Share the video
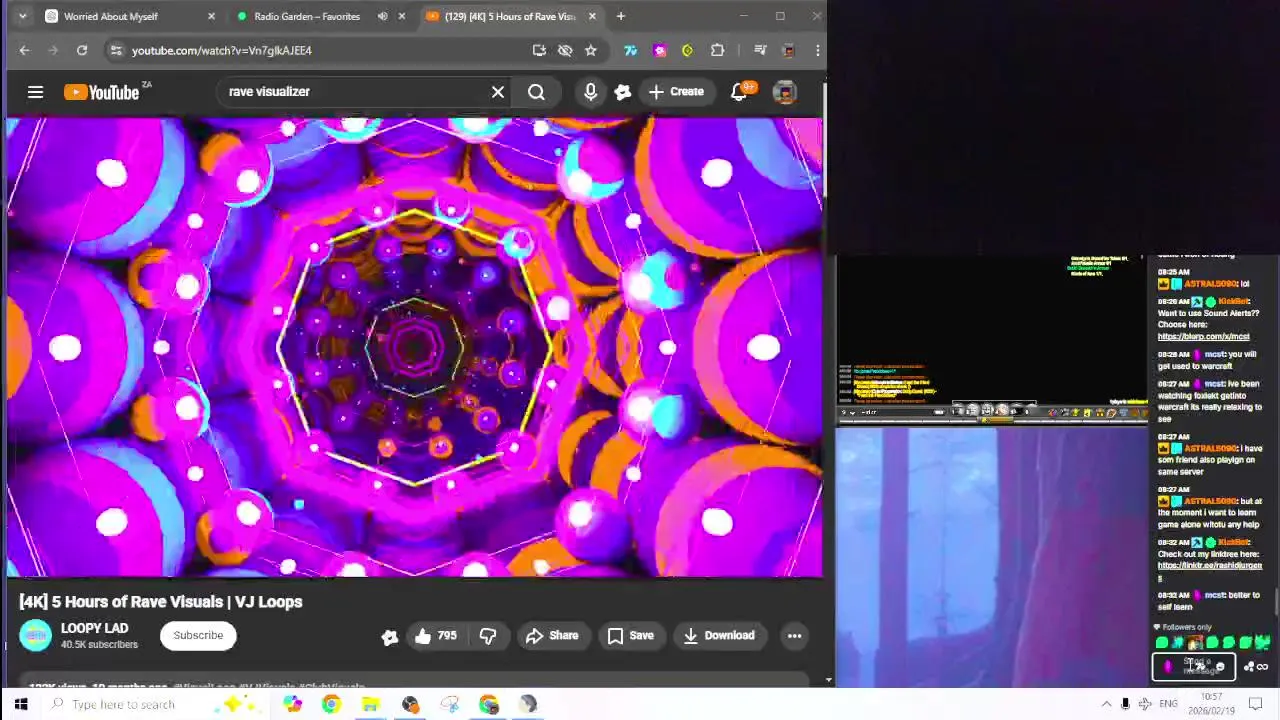Screen dimensions: 1280x720 tap(552, 635)
